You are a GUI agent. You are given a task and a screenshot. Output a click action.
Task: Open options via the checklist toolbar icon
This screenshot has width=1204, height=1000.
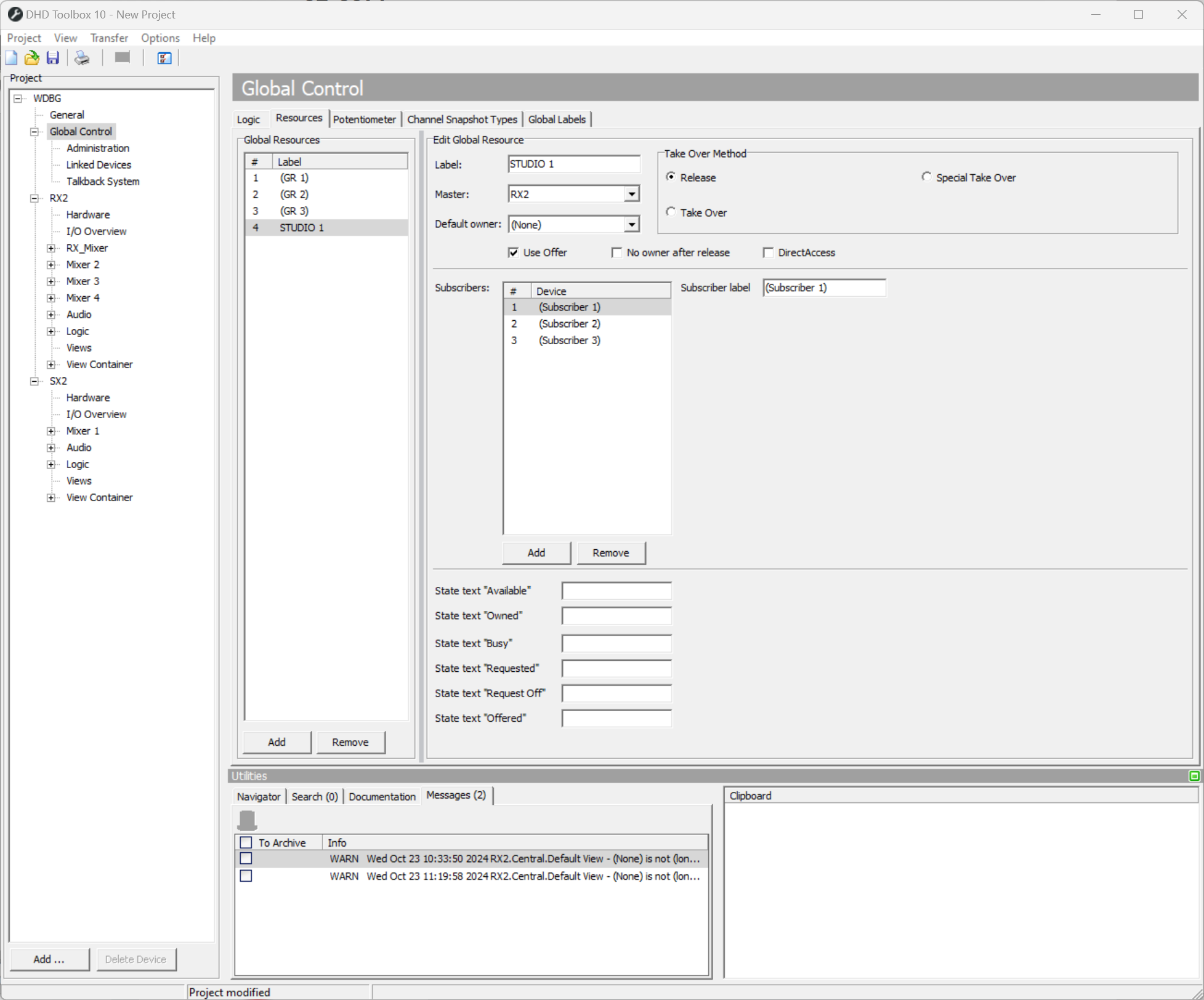pos(163,57)
